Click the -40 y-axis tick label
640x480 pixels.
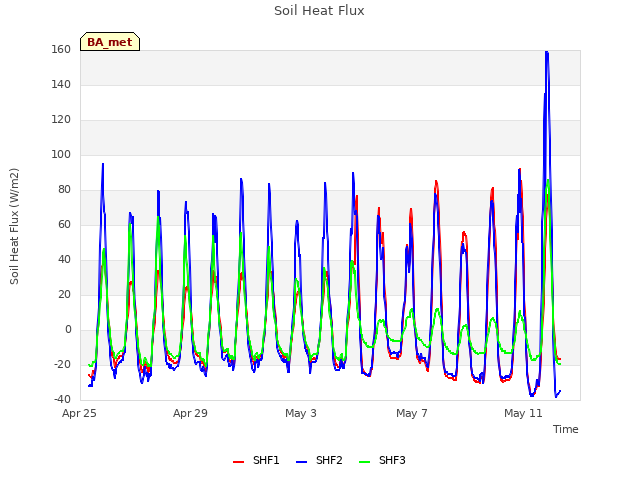62,400
